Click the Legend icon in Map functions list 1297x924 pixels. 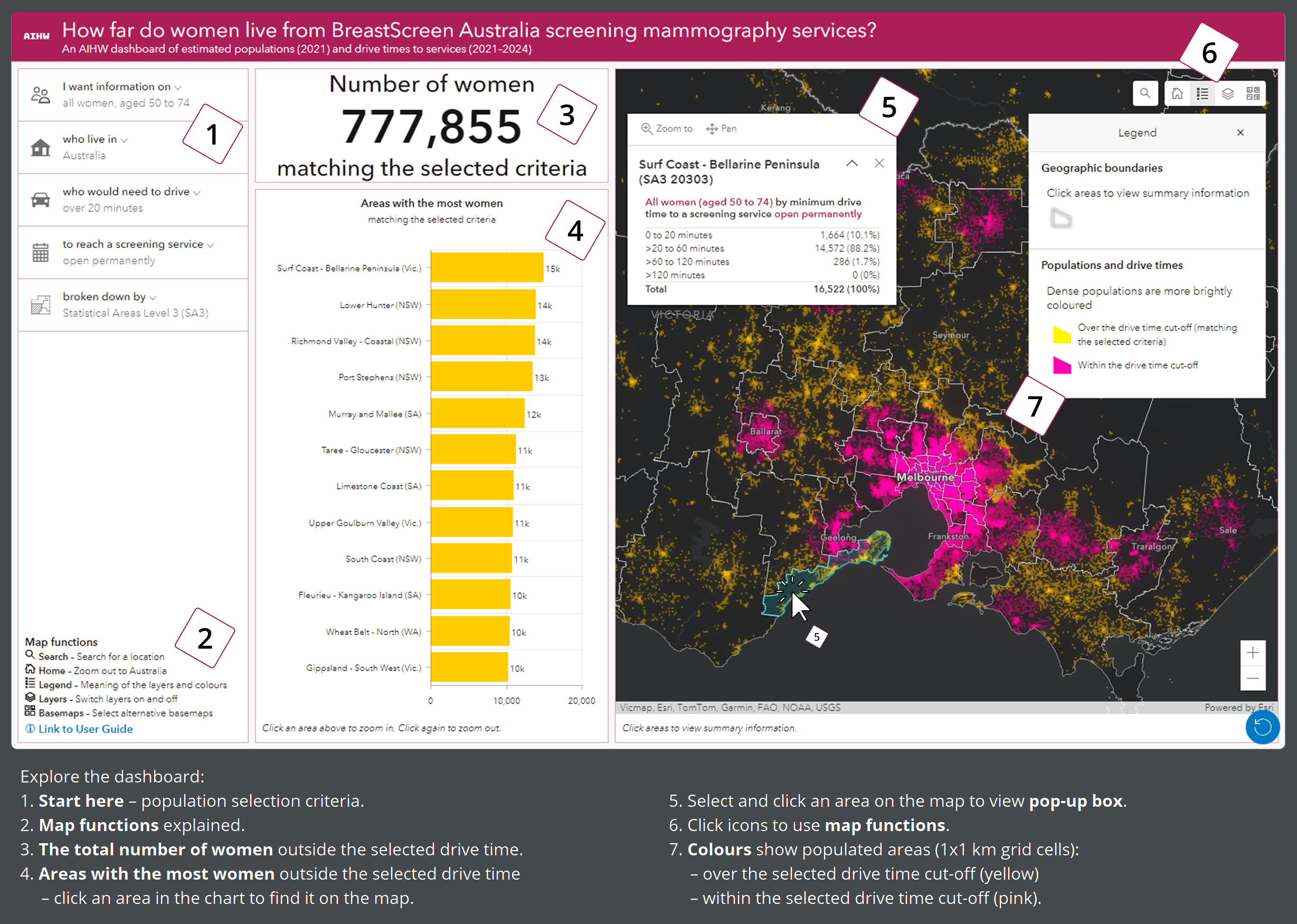pyautogui.click(x=30, y=683)
